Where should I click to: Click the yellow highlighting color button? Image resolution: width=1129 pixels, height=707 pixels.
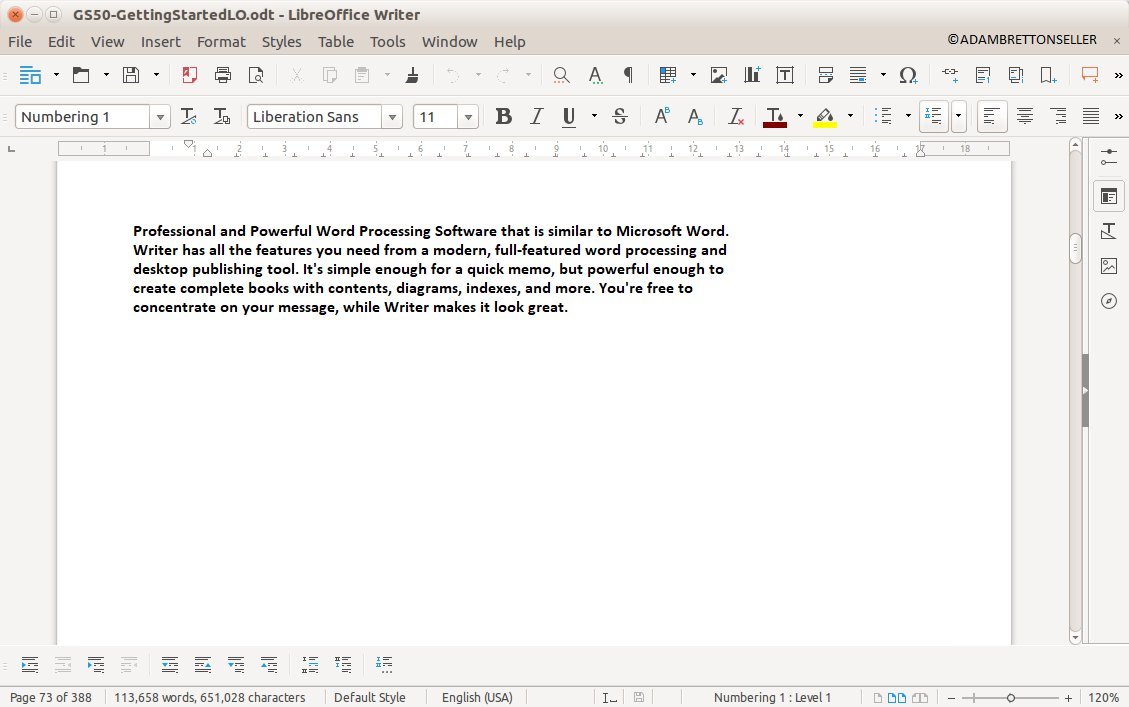pyautogui.click(x=825, y=117)
